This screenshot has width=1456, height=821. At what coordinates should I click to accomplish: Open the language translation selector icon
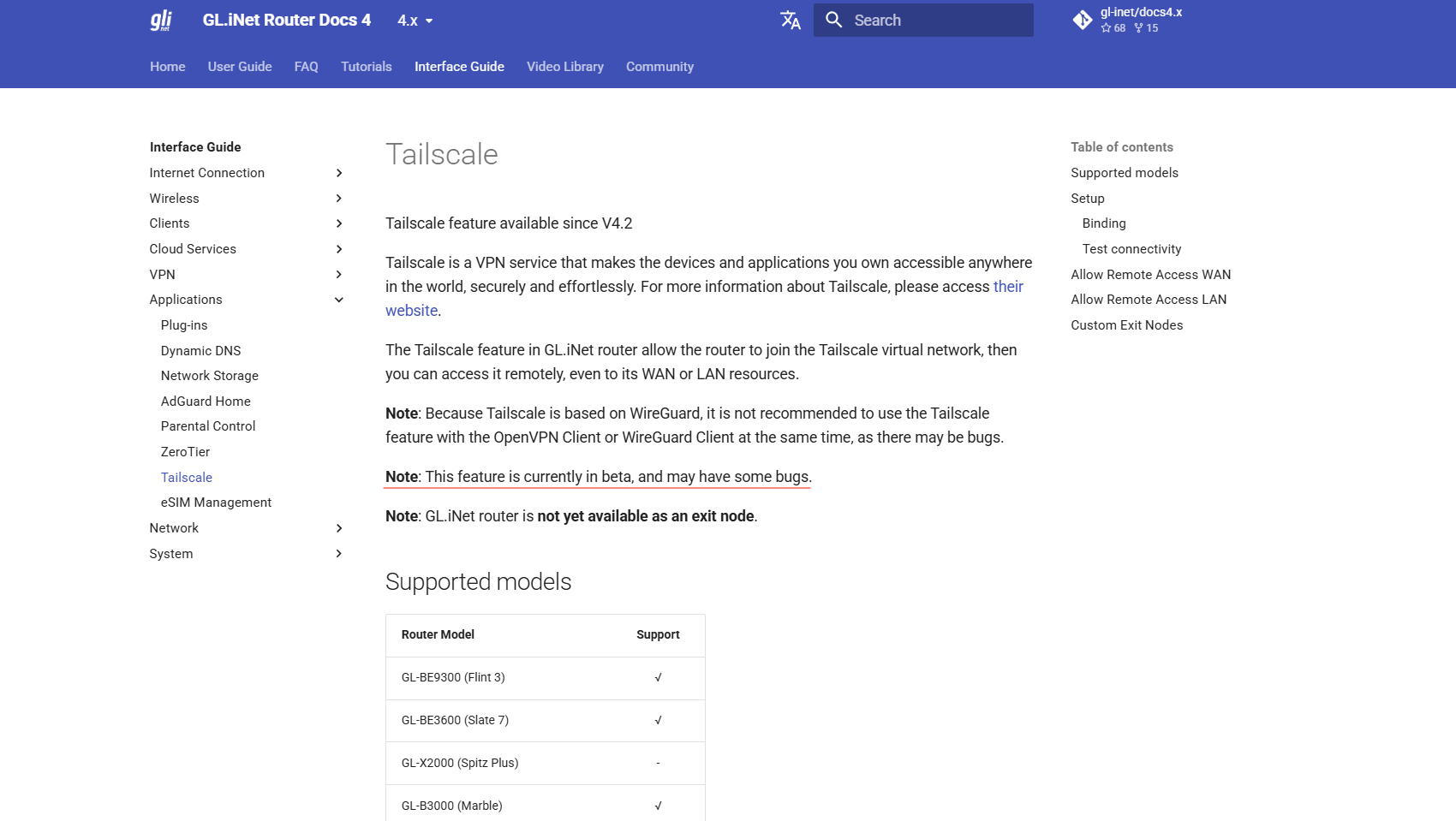coord(790,21)
